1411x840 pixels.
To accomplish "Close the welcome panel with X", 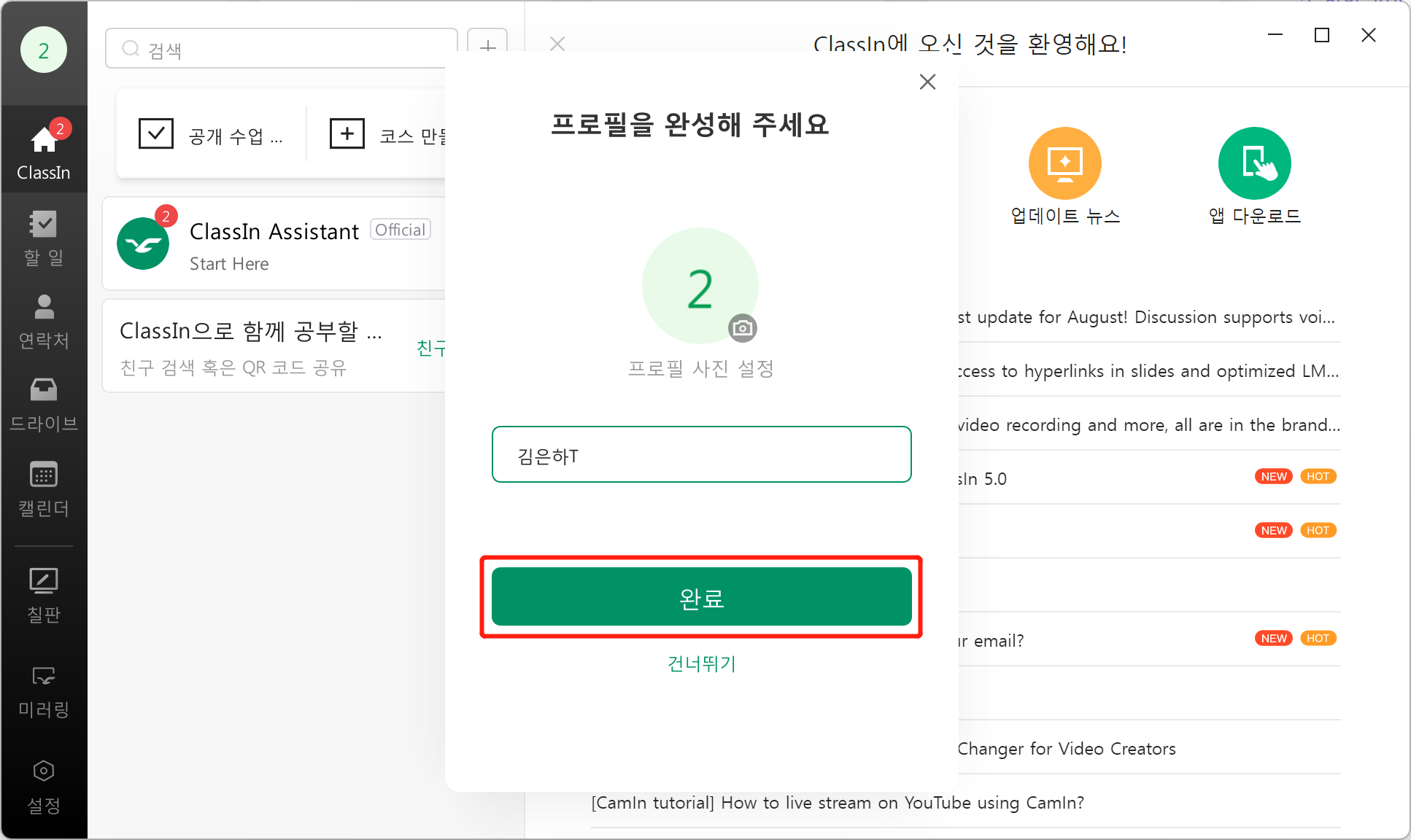I will [557, 44].
